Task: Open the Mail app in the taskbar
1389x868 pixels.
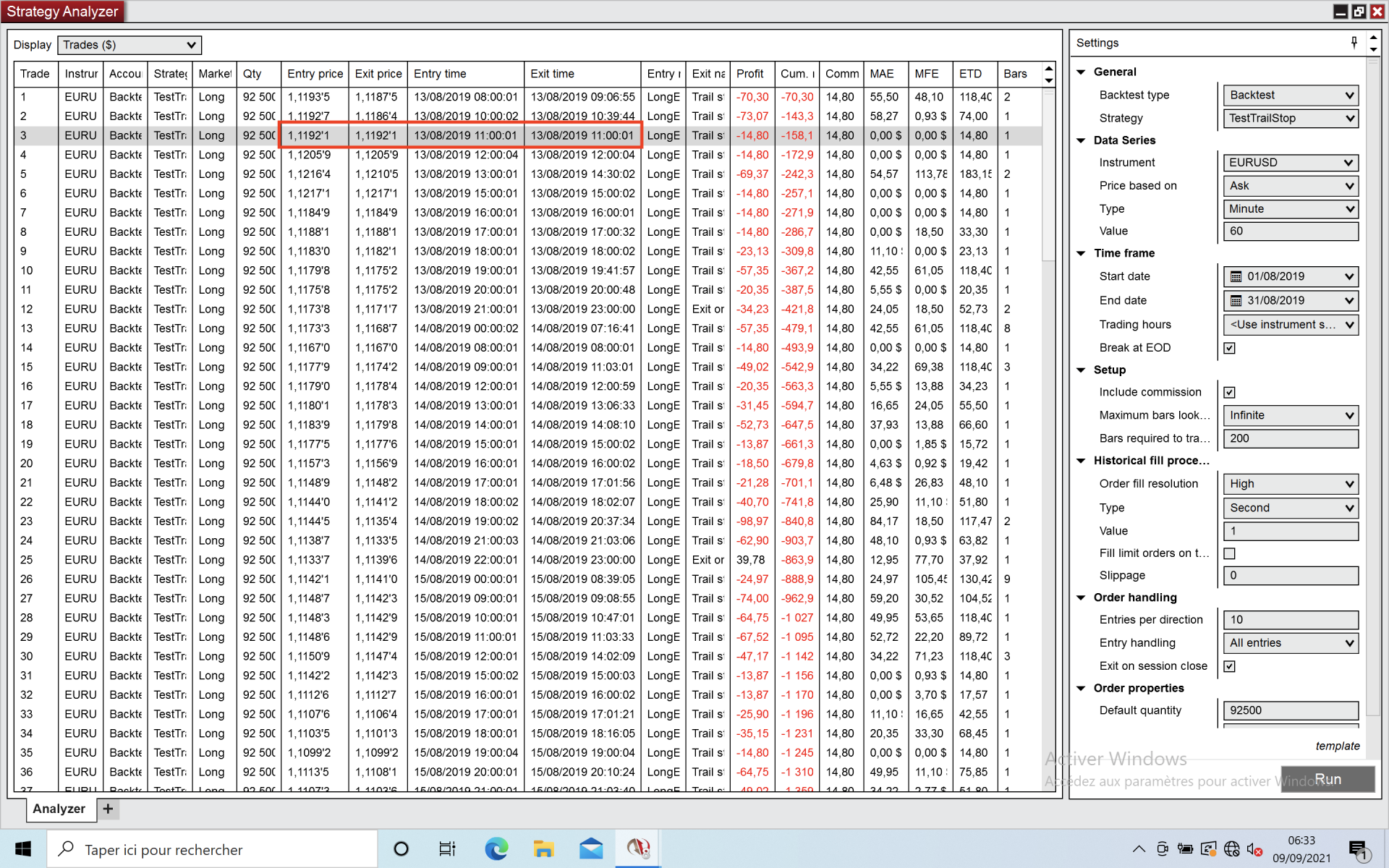Action: (x=590, y=848)
